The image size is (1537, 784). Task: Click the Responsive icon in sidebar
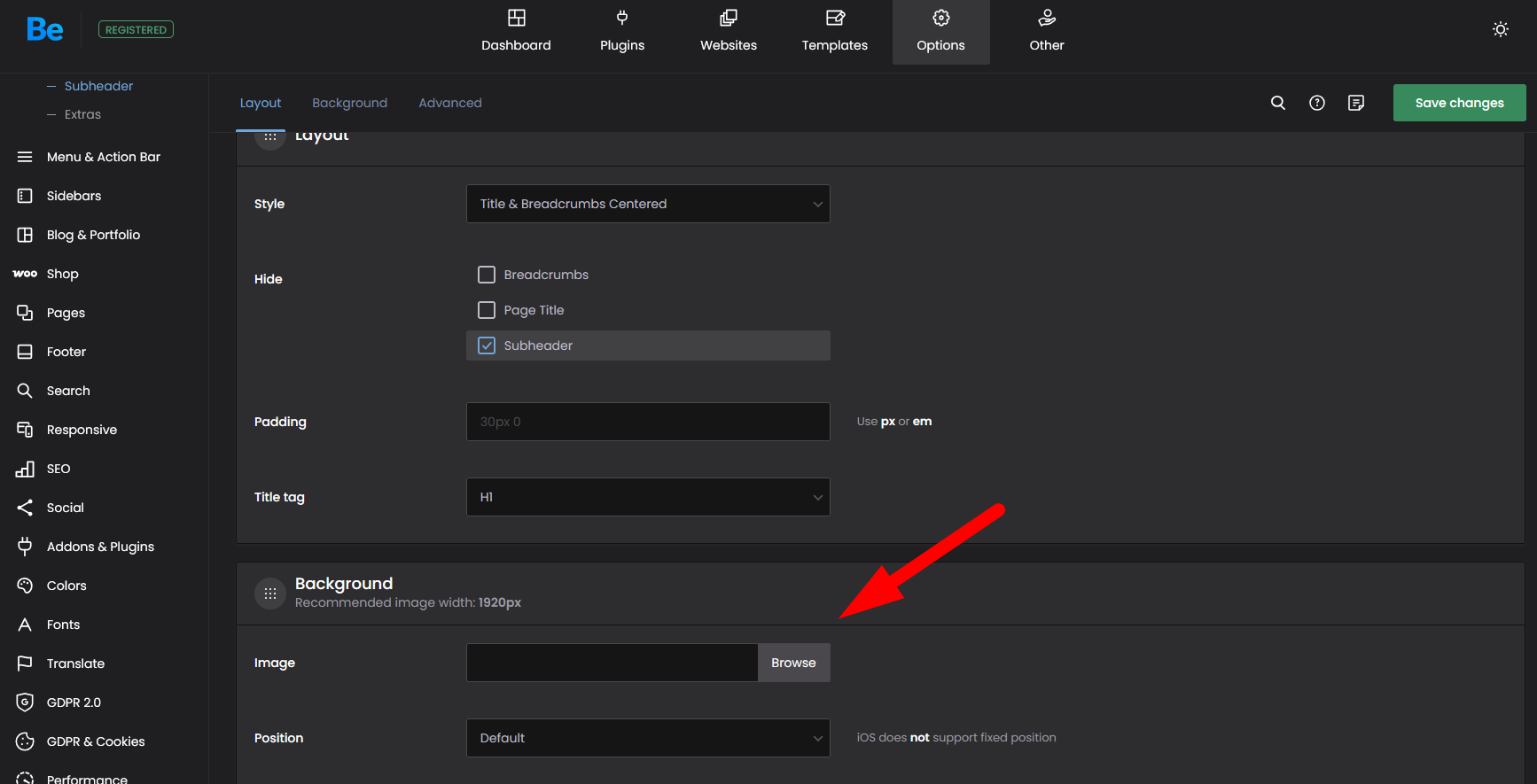25,430
